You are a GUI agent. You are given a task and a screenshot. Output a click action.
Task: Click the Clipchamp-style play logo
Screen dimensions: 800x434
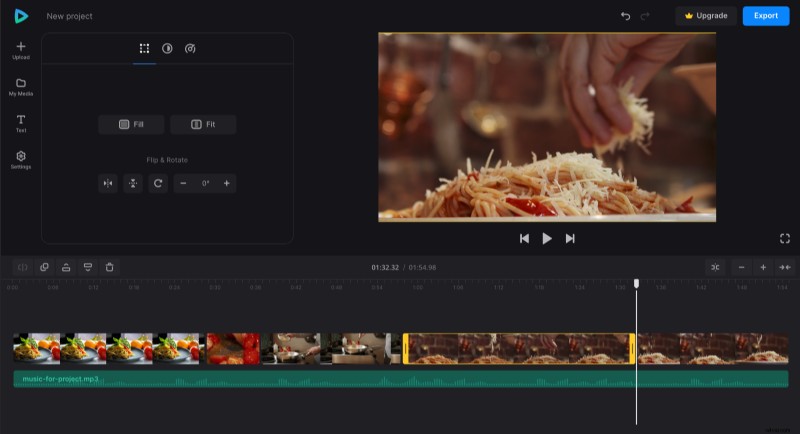click(21, 16)
